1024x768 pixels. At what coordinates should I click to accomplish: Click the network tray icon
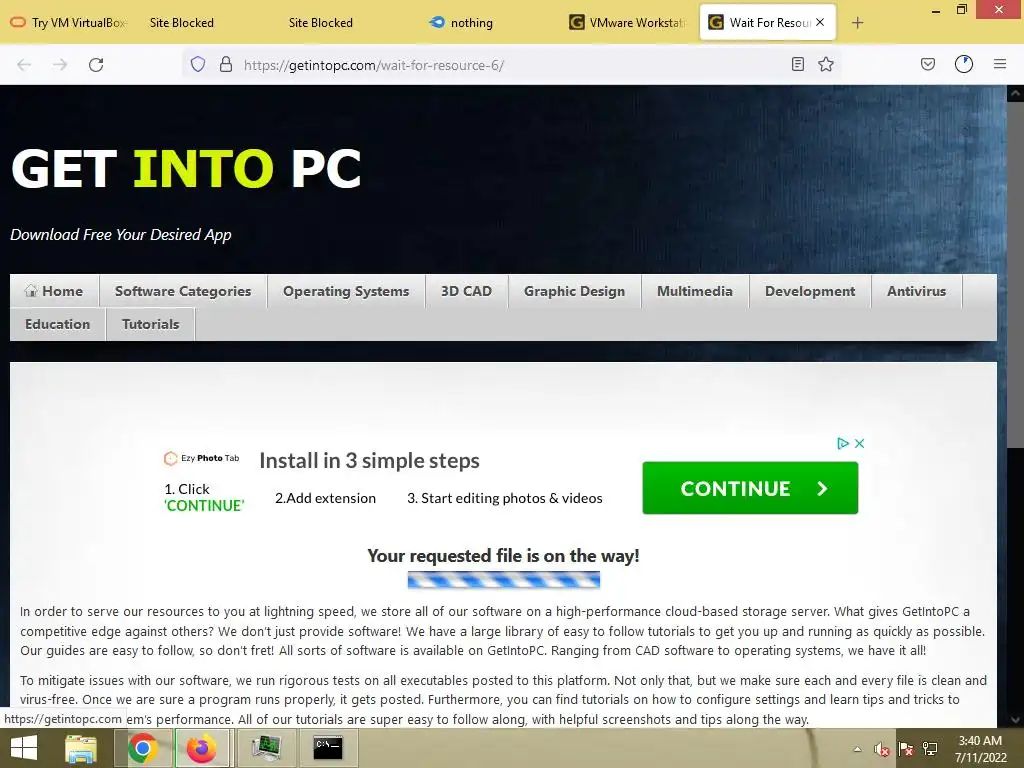(930, 749)
